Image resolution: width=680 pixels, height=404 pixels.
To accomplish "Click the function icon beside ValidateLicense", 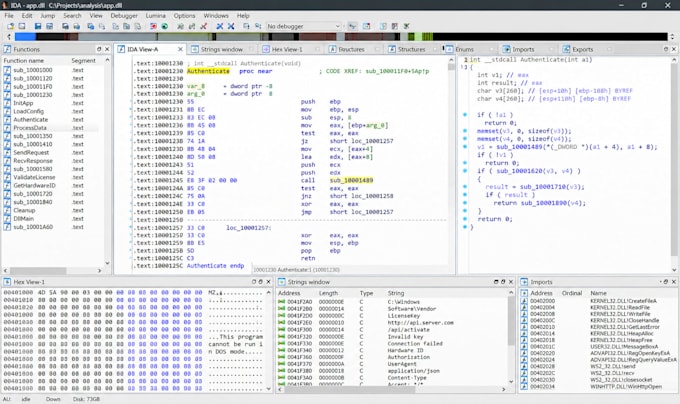I will (x=7, y=177).
